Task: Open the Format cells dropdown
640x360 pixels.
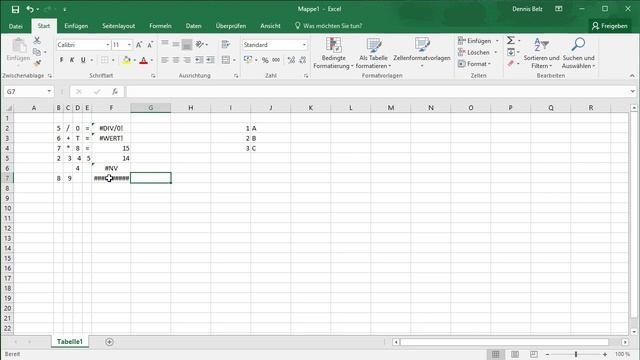Action: pyautogui.click(x=475, y=64)
